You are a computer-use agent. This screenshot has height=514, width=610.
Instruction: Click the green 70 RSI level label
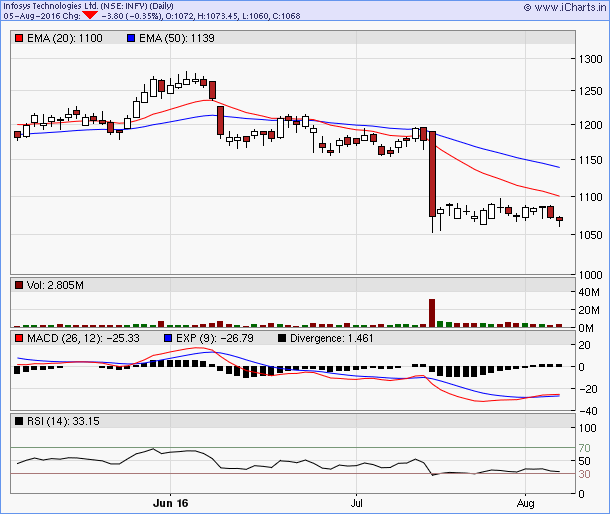point(584,448)
